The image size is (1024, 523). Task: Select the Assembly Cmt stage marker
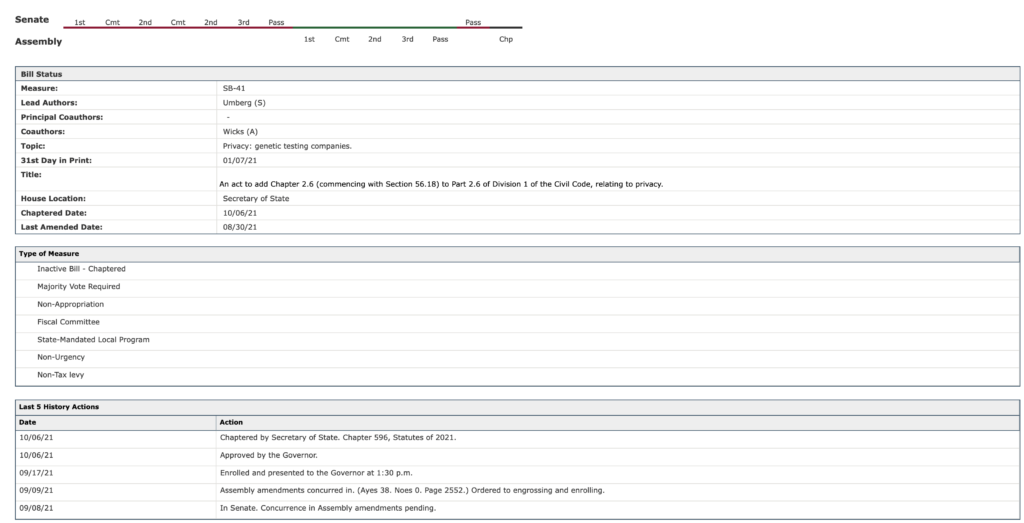coord(342,39)
